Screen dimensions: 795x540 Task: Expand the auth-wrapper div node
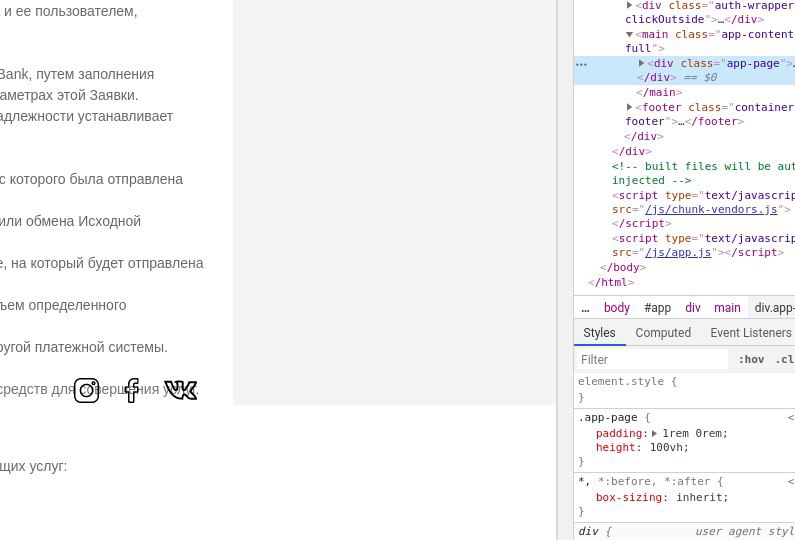click(x=629, y=5)
